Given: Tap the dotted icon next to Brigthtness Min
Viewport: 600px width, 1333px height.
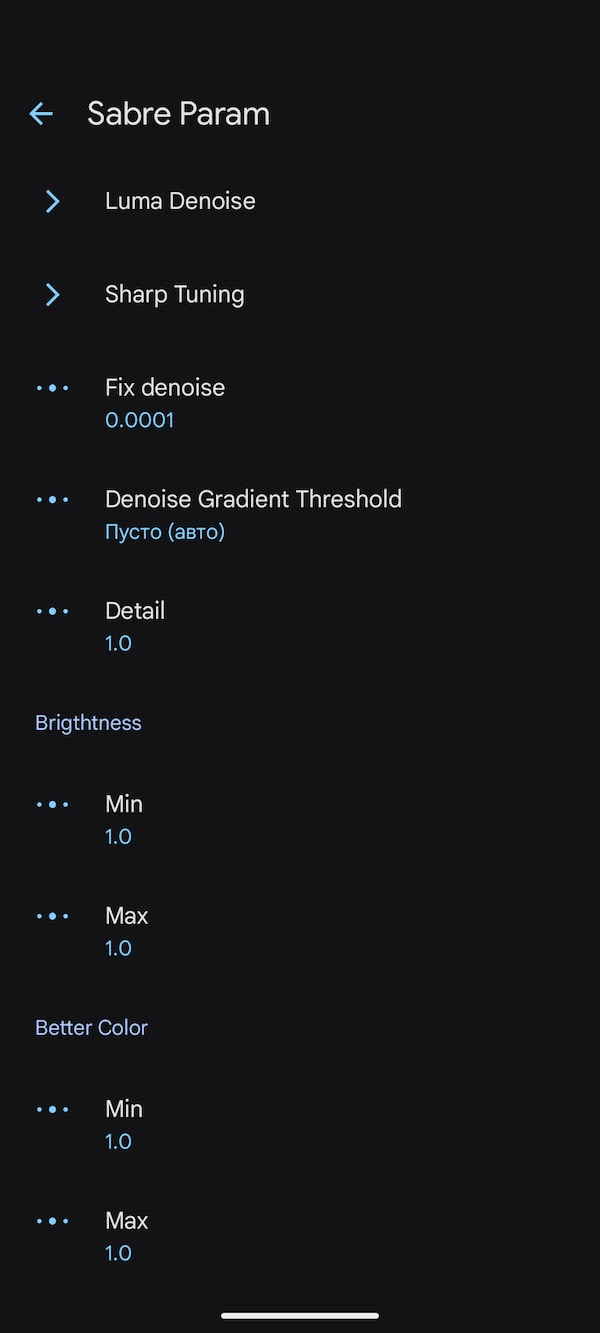Looking at the screenshot, I should (52, 804).
